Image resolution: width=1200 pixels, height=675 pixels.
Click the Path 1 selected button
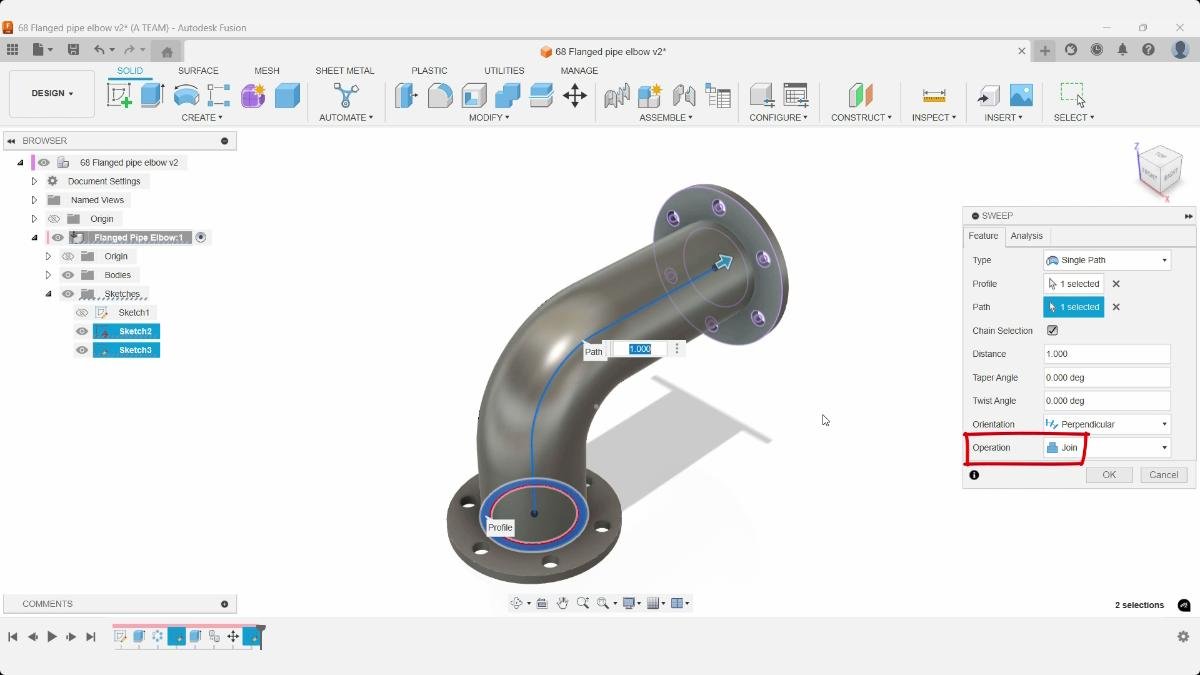coord(1074,307)
